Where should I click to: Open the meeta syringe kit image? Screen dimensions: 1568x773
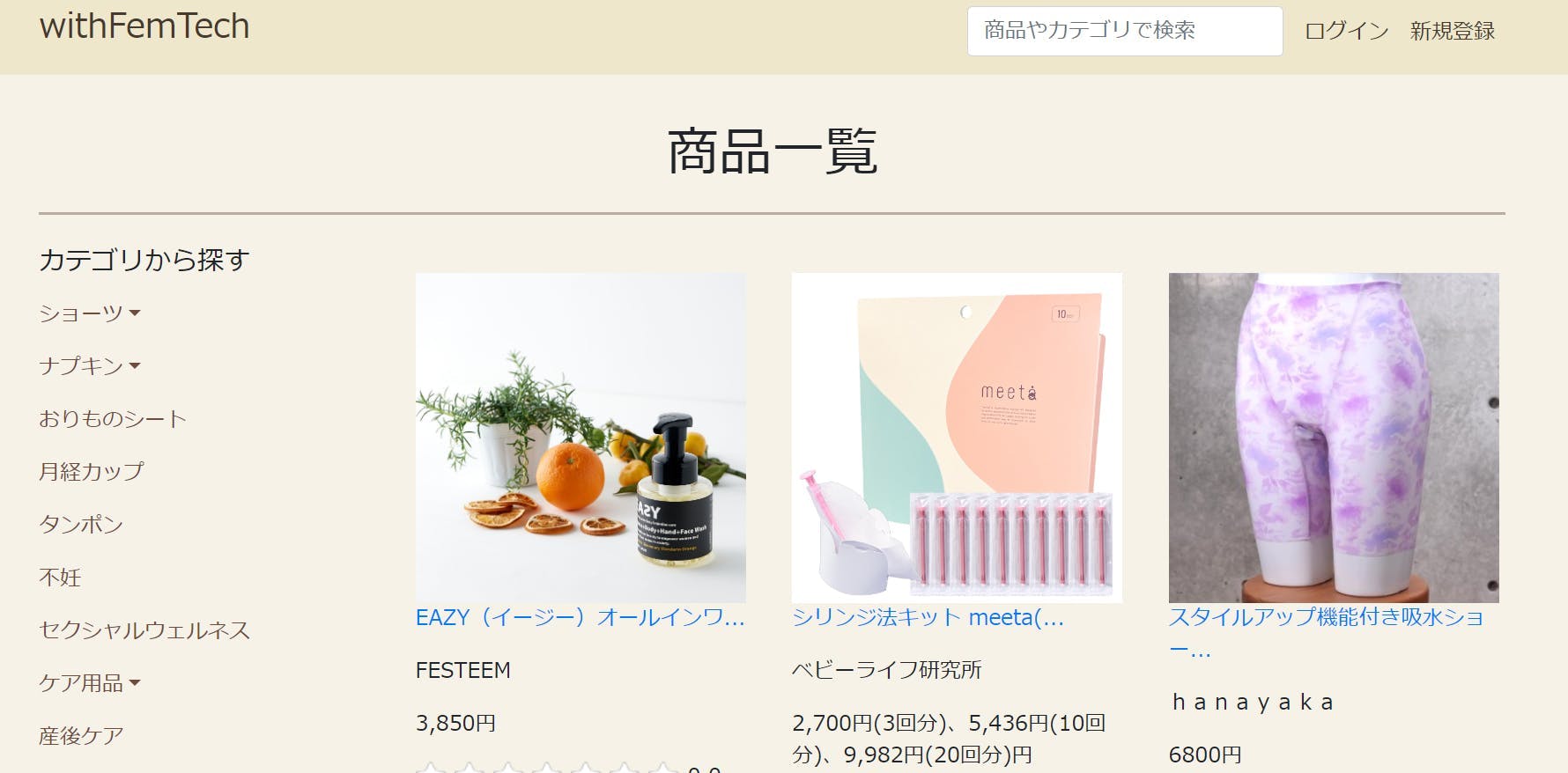click(957, 438)
